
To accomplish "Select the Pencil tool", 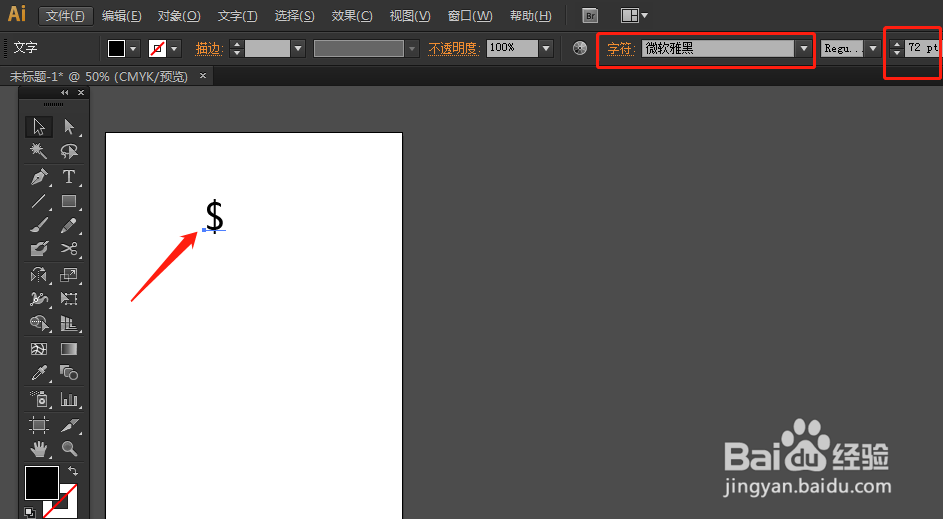I will click(x=69, y=225).
